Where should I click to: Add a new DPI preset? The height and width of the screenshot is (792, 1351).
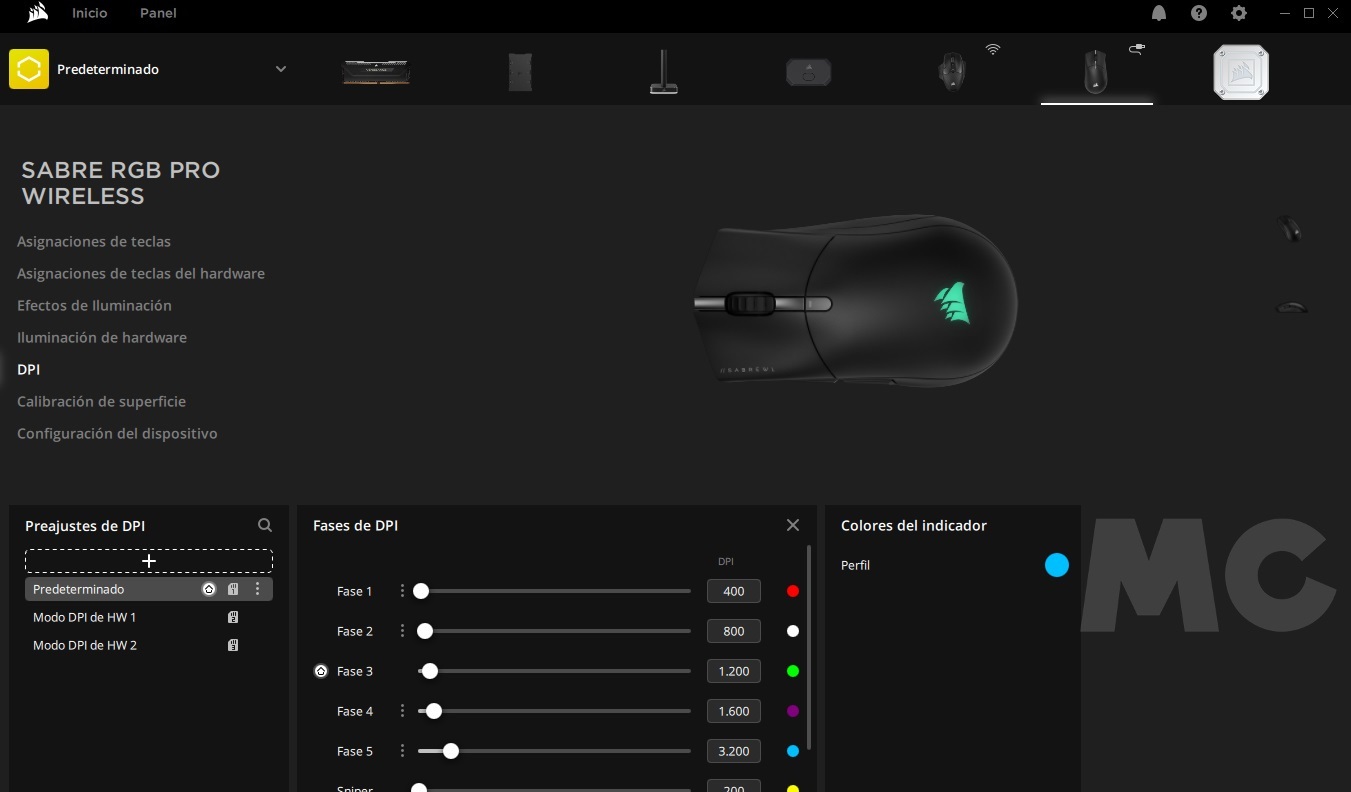149,561
